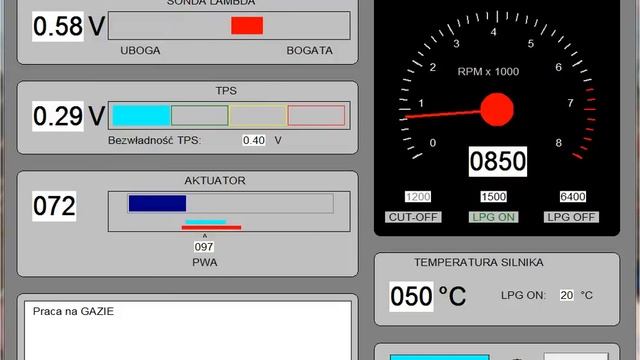
Task: Click the LPG OFF indicator
Action: click(x=571, y=217)
